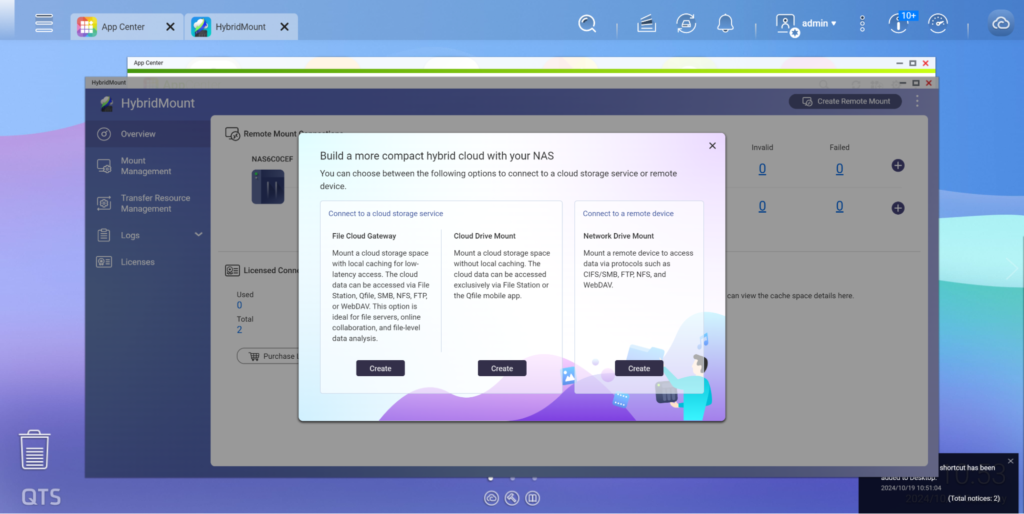
Task: Close the hybrid cloud dialog
Action: (x=712, y=145)
